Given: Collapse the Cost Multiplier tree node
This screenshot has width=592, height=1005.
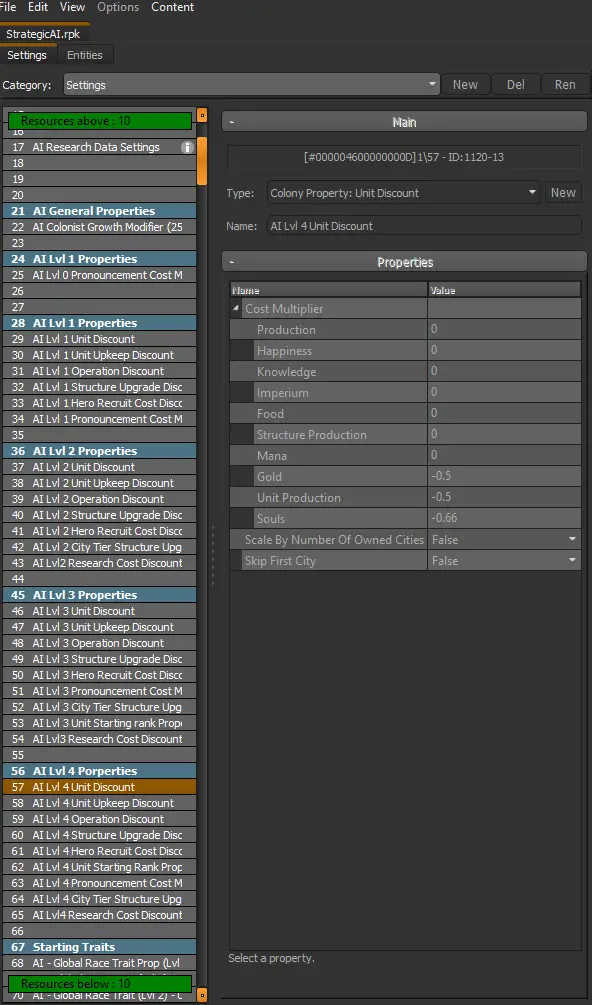Looking at the screenshot, I should coord(237,309).
